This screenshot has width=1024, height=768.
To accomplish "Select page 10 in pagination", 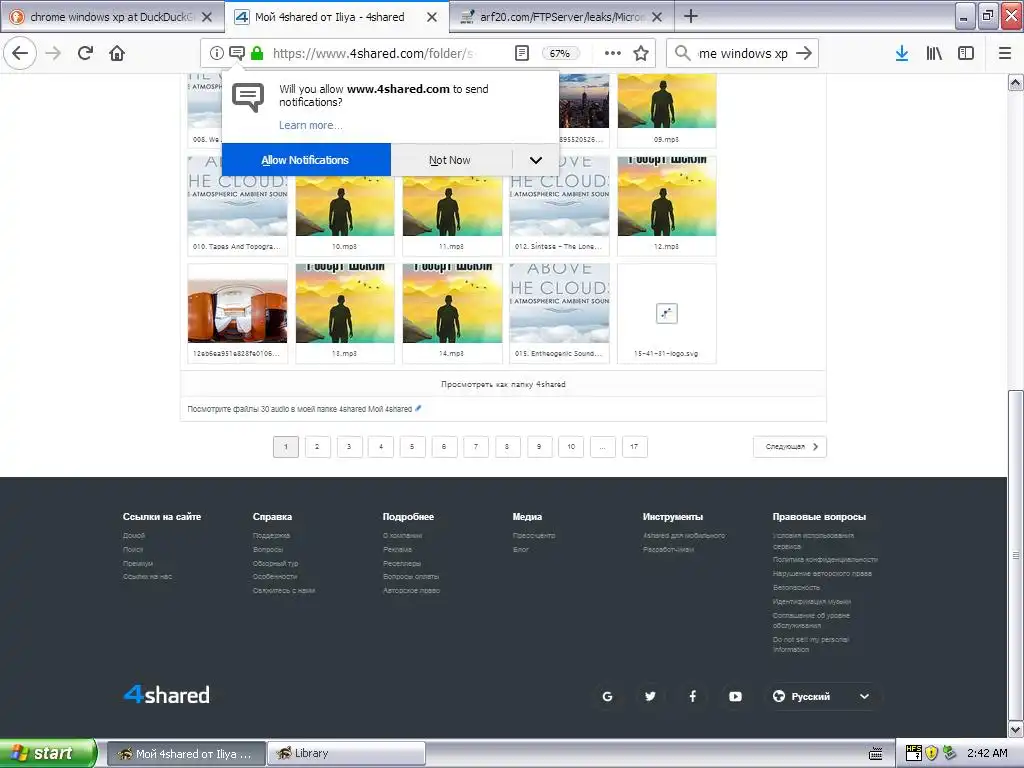I will pos(571,447).
